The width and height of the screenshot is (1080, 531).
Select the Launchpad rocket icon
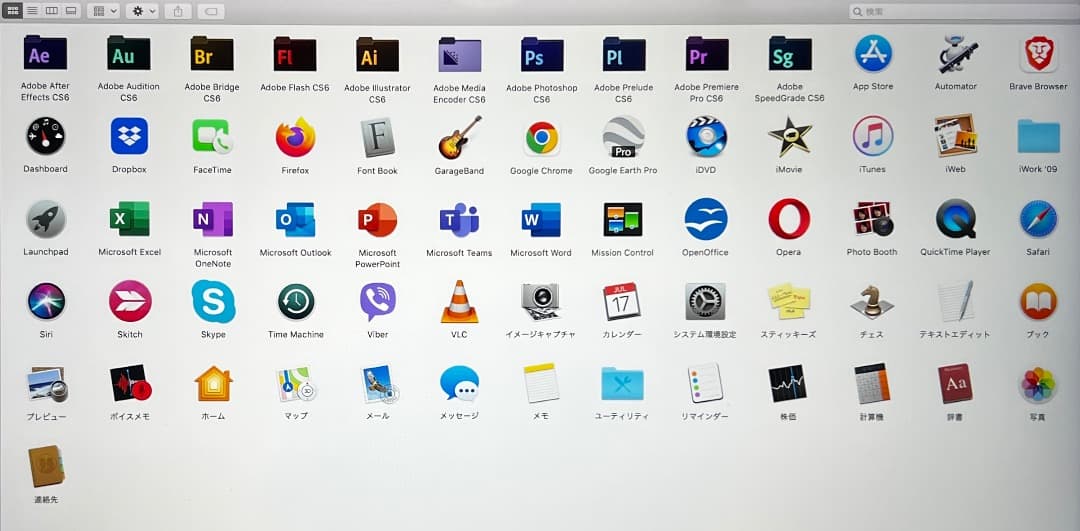tap(46, 219)
